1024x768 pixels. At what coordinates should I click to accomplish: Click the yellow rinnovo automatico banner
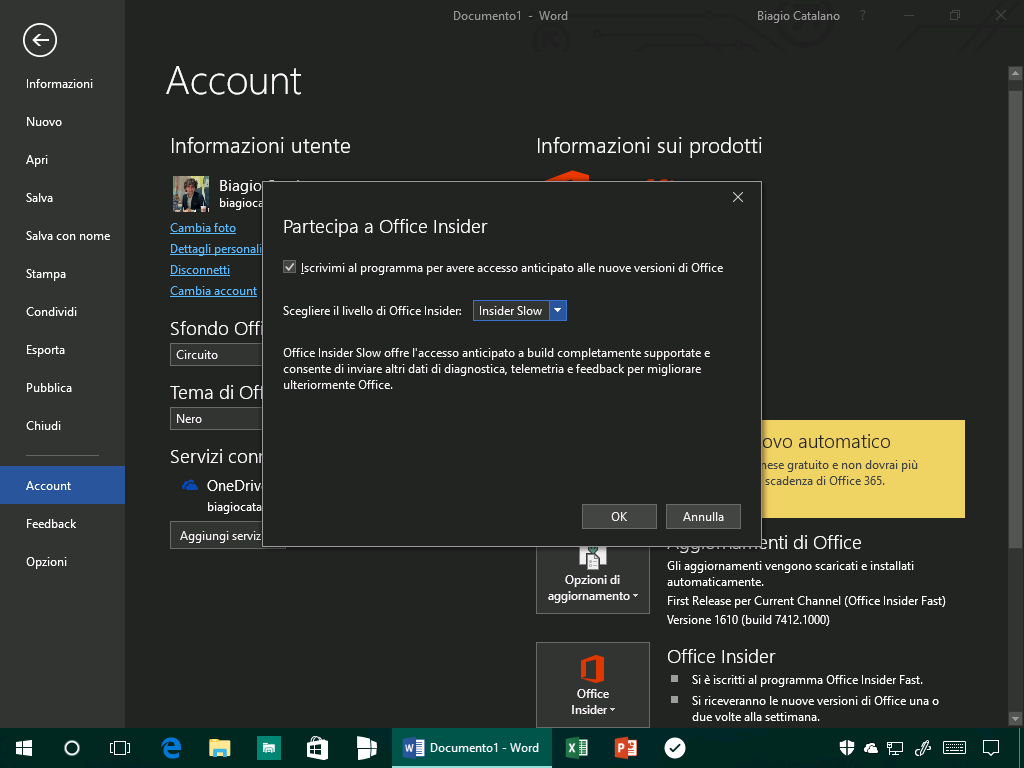(863, 468)
